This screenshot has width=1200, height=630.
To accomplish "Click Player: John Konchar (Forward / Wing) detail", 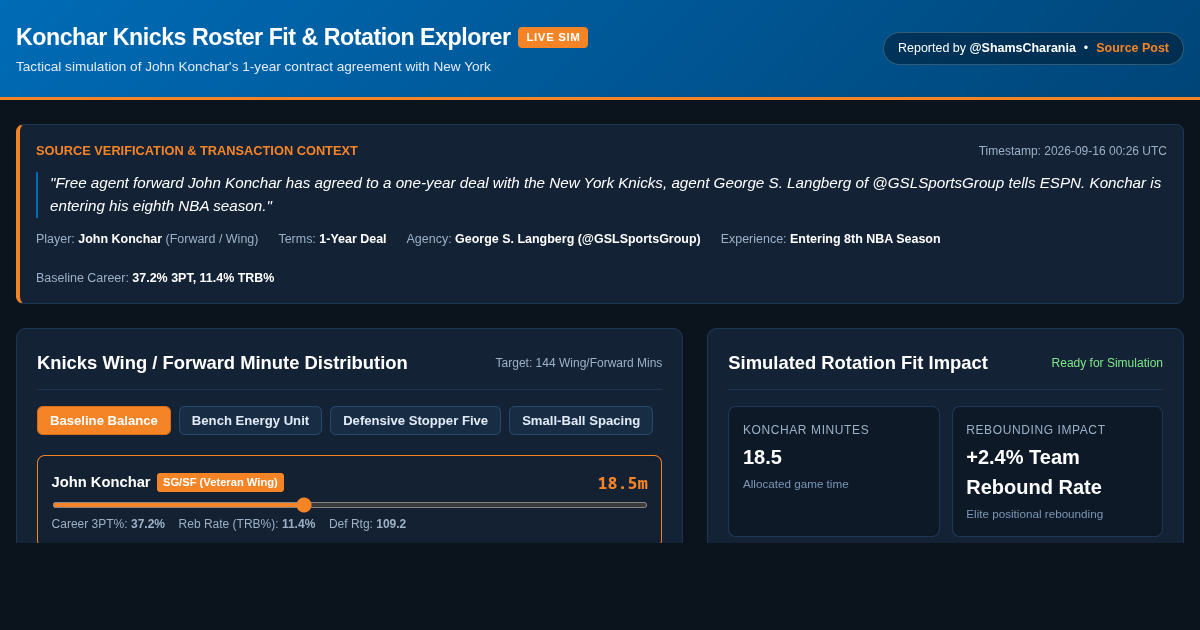I will [147, 239].
